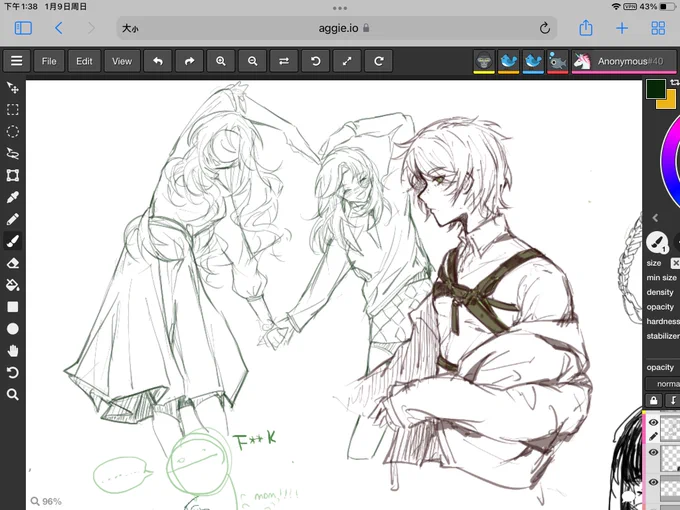
Task: Select the paint bucket fill tool
Action: [x=13, y=285]
